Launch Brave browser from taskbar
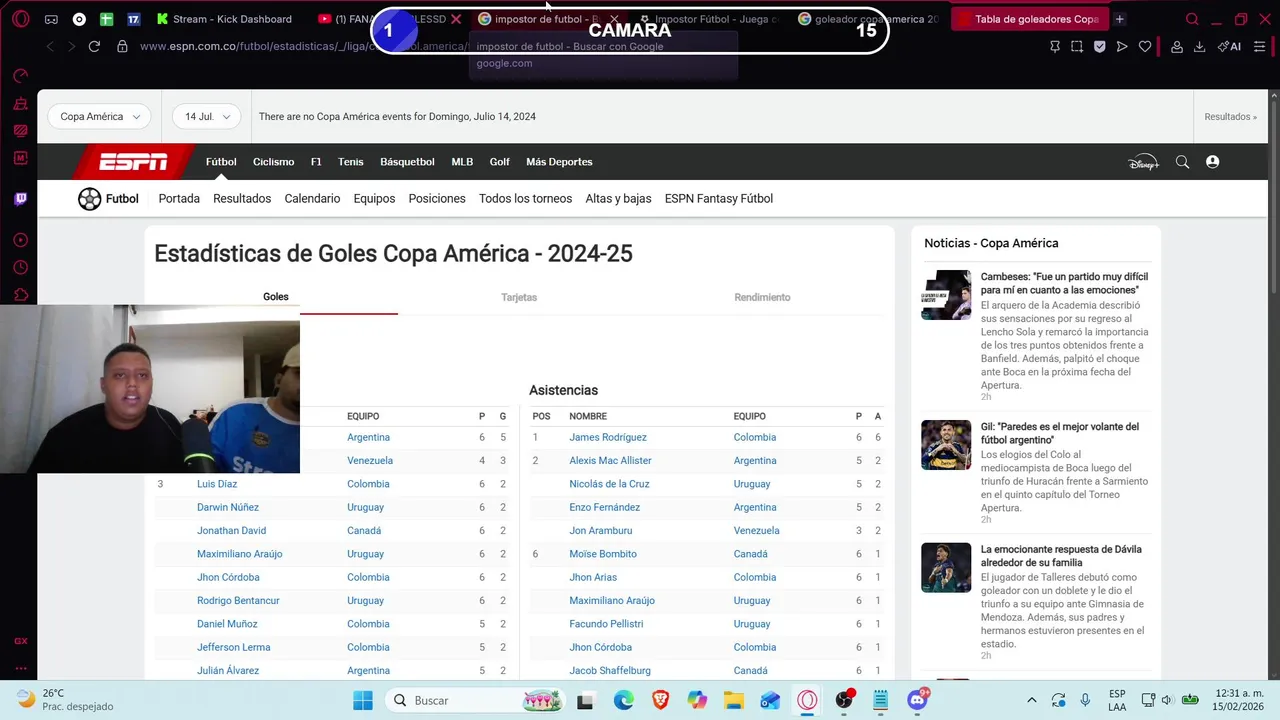 point(660,700)
